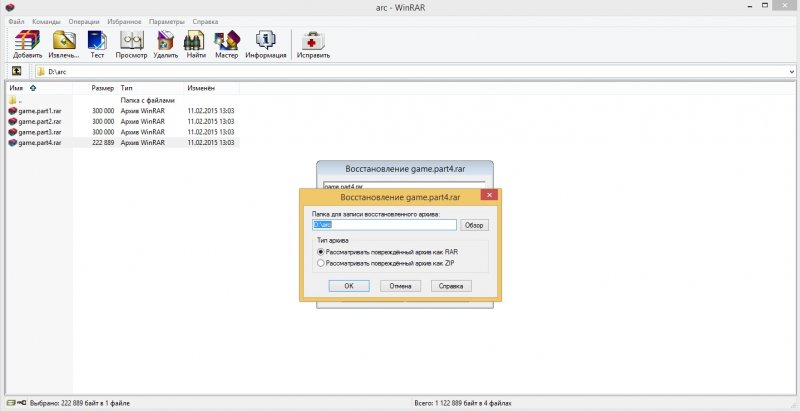The image size is (800, 411).
Task: Click the recovered archive folder path field
Action: [x=384, y=225]
